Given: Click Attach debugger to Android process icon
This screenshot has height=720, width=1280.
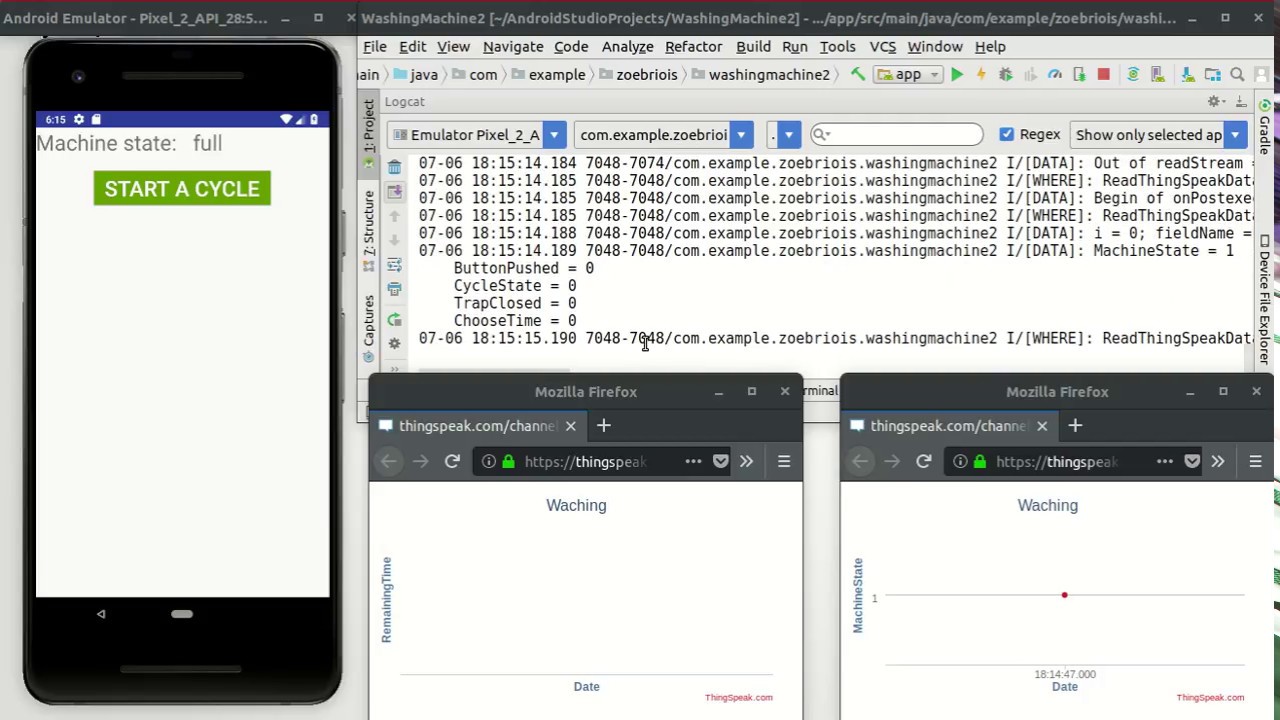Looking at the screenshot, I should [x=1079, y=75].
